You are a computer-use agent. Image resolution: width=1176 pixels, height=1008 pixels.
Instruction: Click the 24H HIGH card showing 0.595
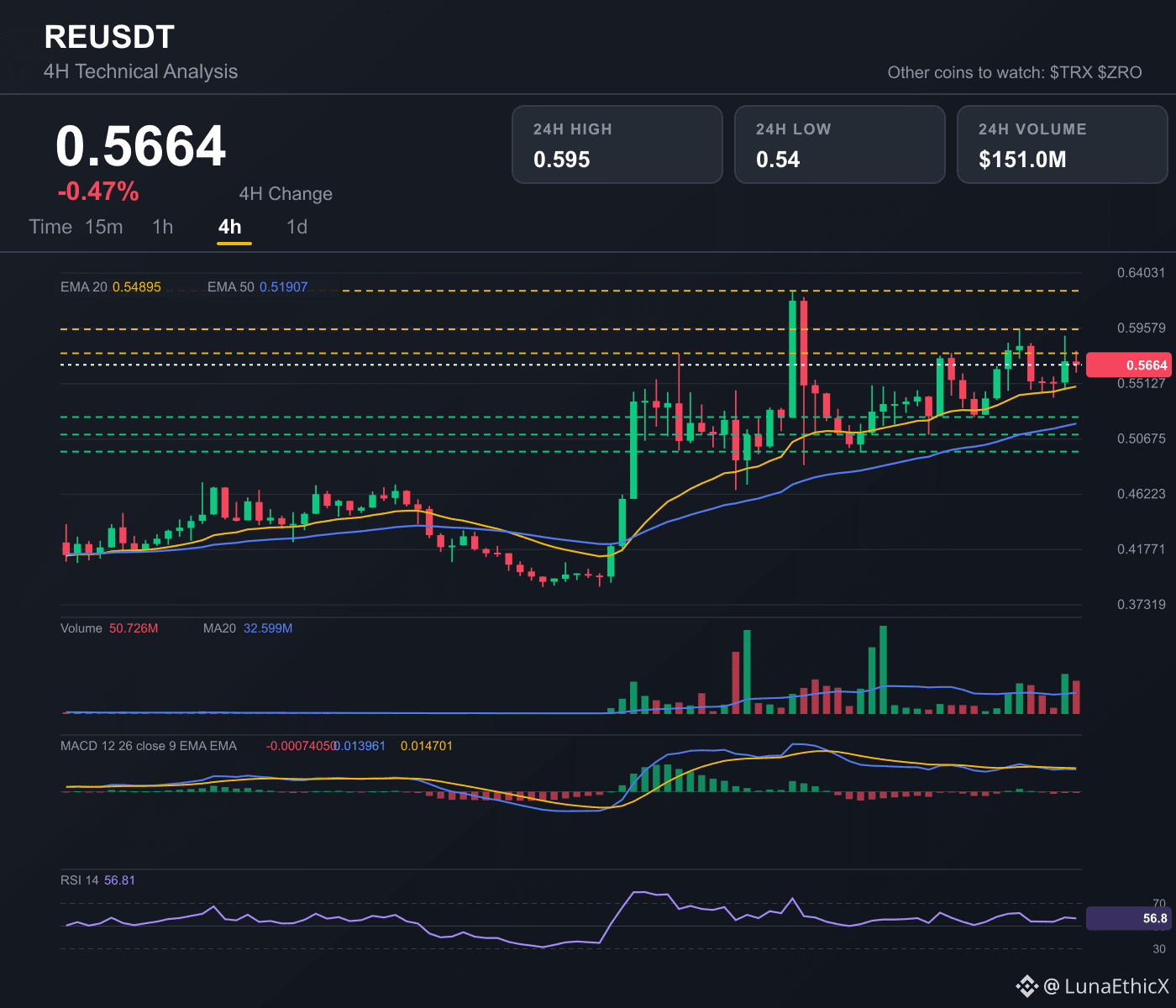(x=617, y=144)
